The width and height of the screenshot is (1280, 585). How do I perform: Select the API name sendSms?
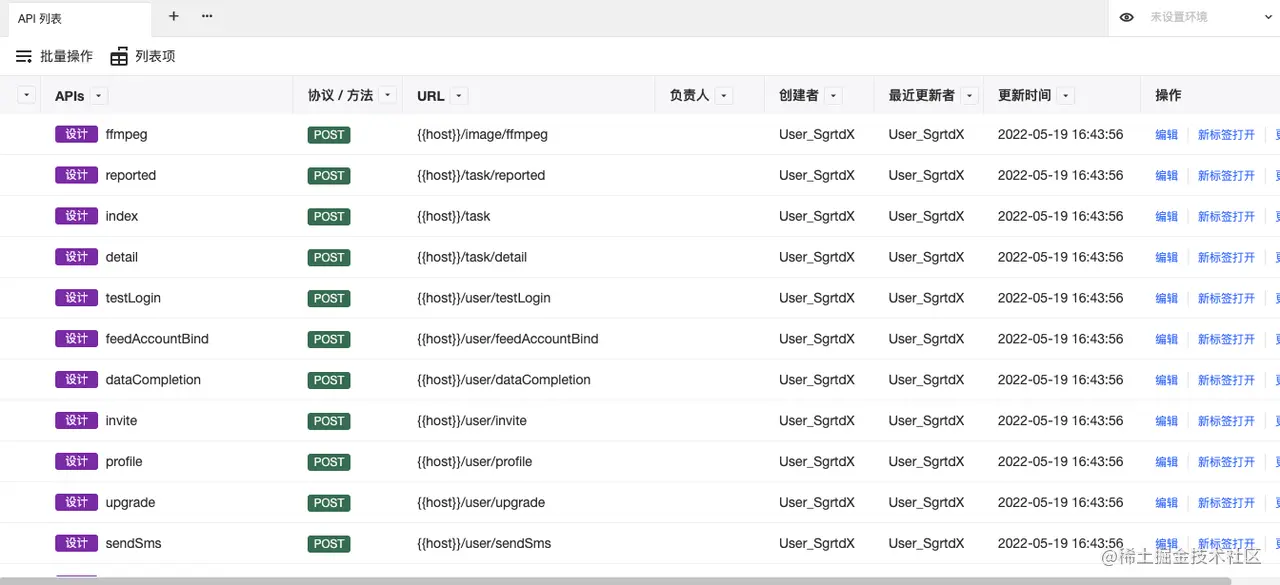pyautogui.click(x=133, y=544)
